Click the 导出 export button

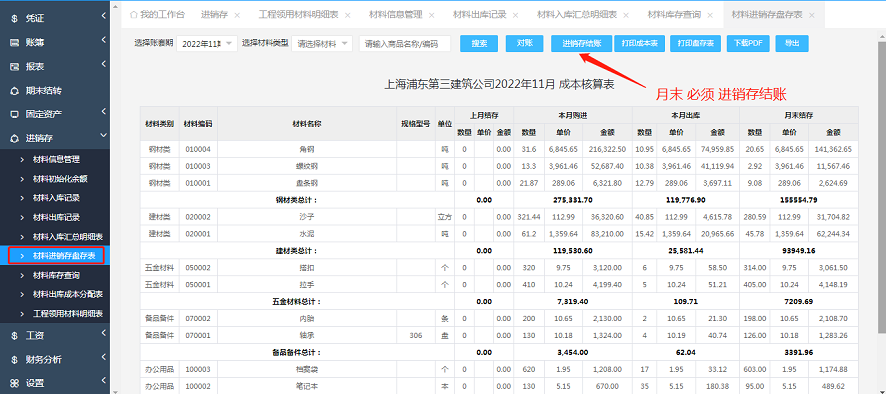[x=792, y=44]
